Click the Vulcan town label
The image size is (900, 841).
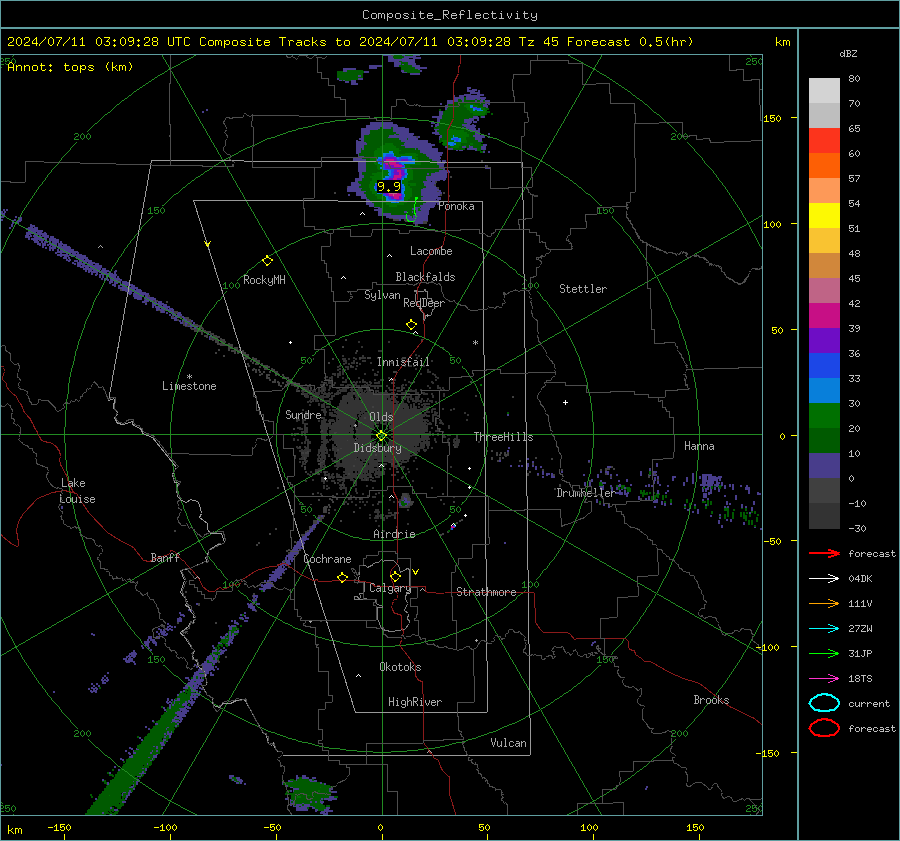click(508, 743)
